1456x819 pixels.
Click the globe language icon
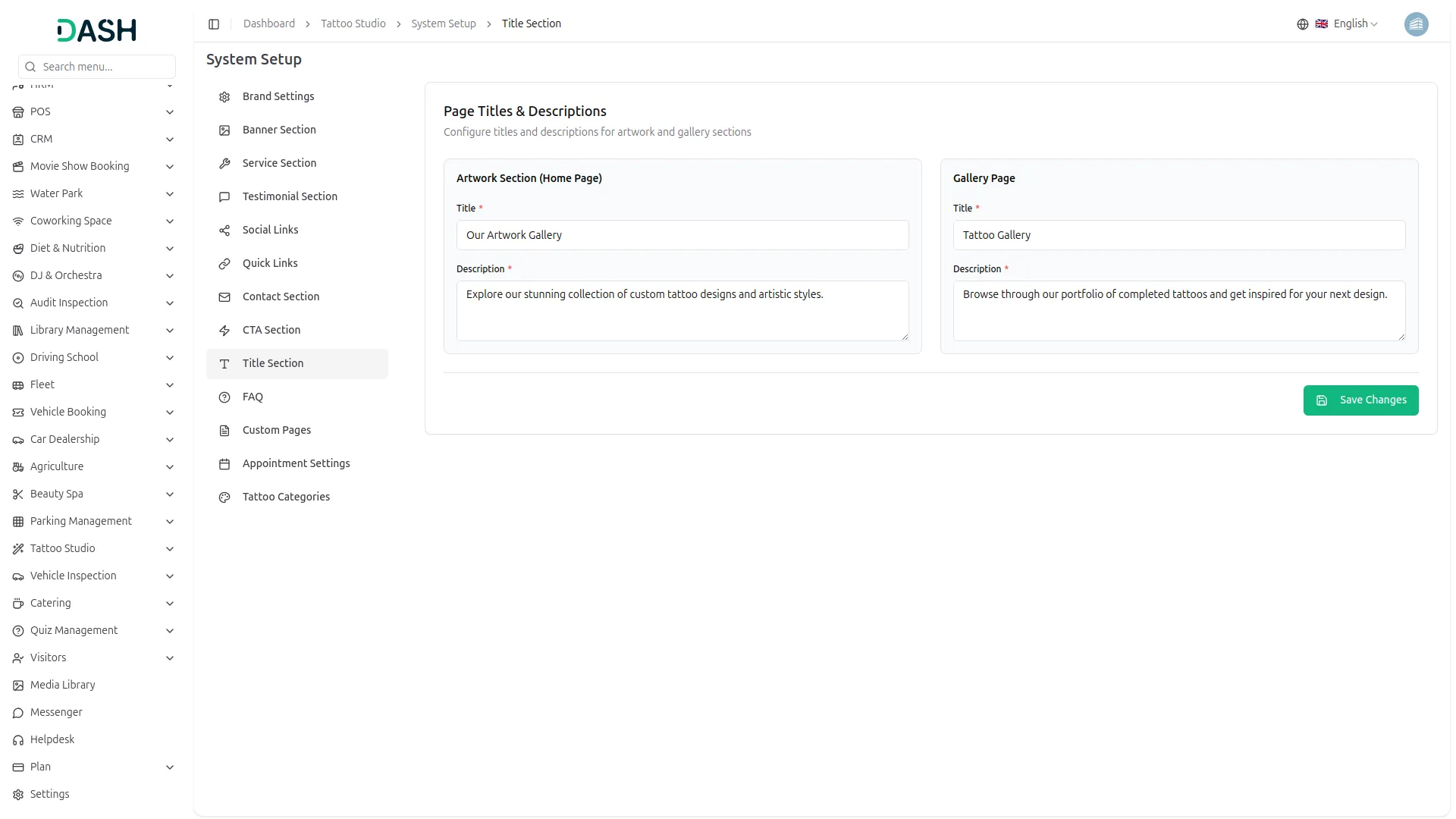1302,24
